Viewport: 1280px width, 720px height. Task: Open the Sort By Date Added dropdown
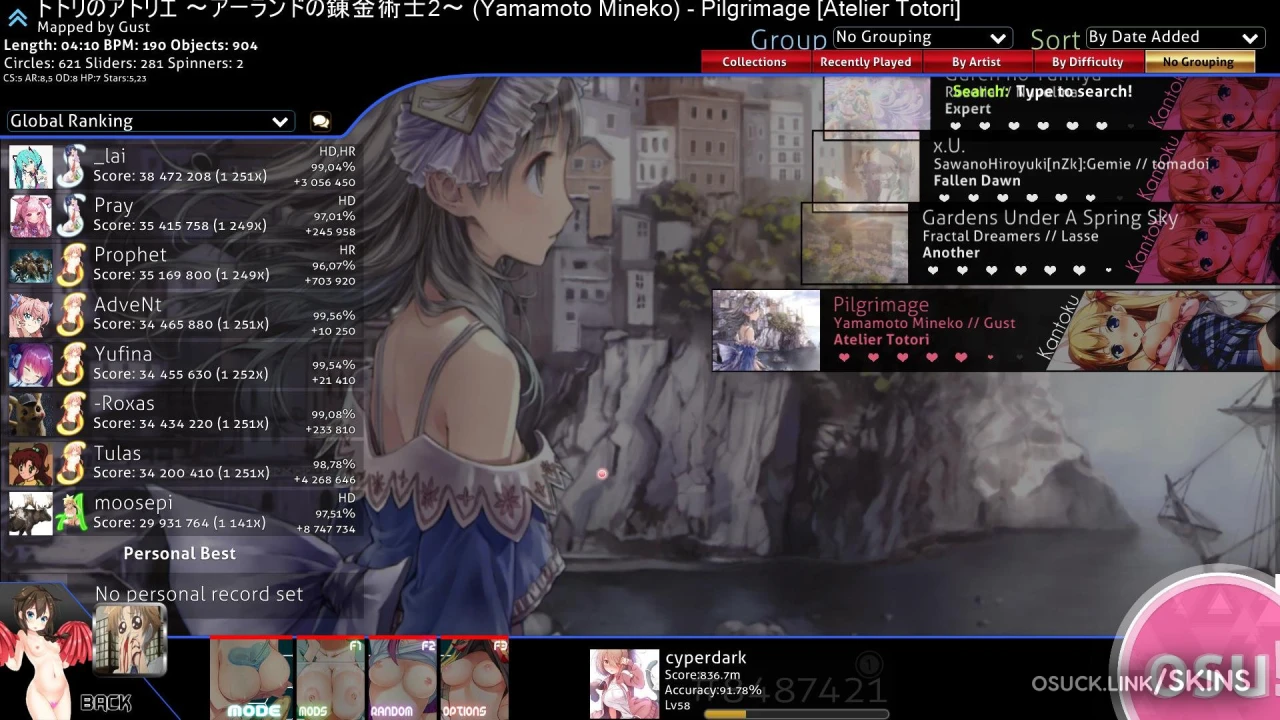[x=1173, y=37]
